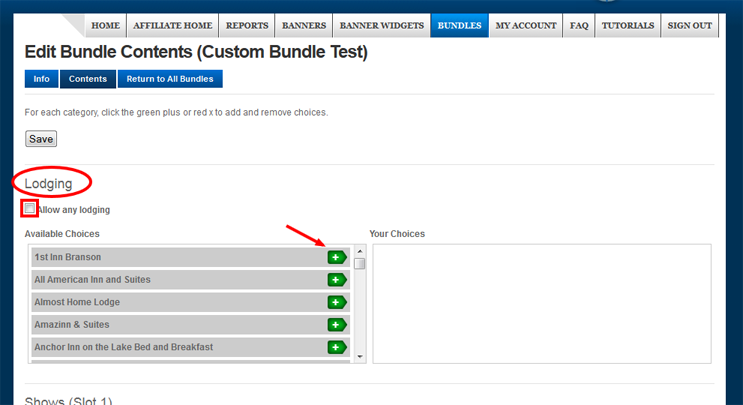
Task: Switch to the Info sub-tab
Action: pyautogui.click(x=41, y=79)
